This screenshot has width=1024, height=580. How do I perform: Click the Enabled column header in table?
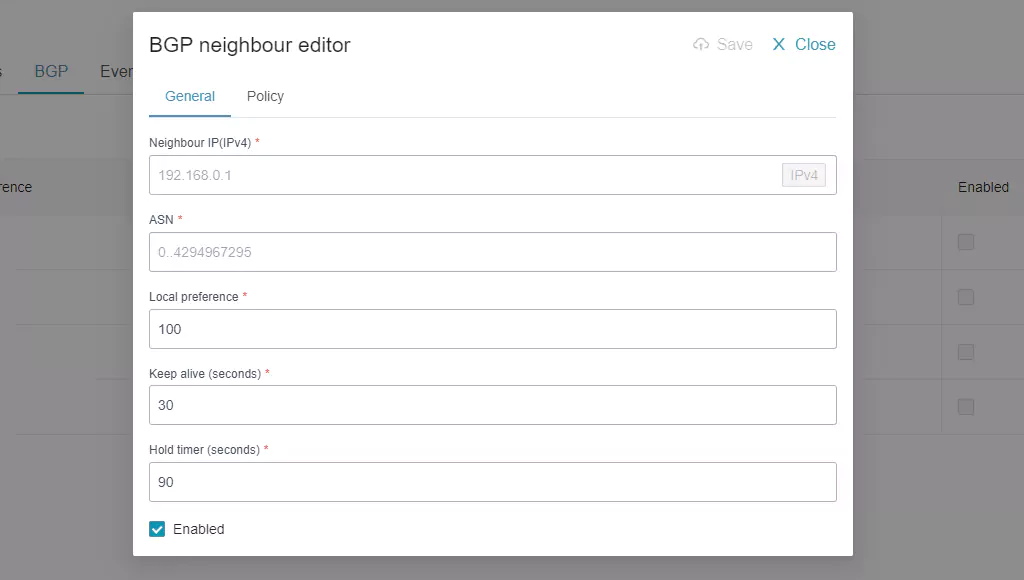[982, 187]
